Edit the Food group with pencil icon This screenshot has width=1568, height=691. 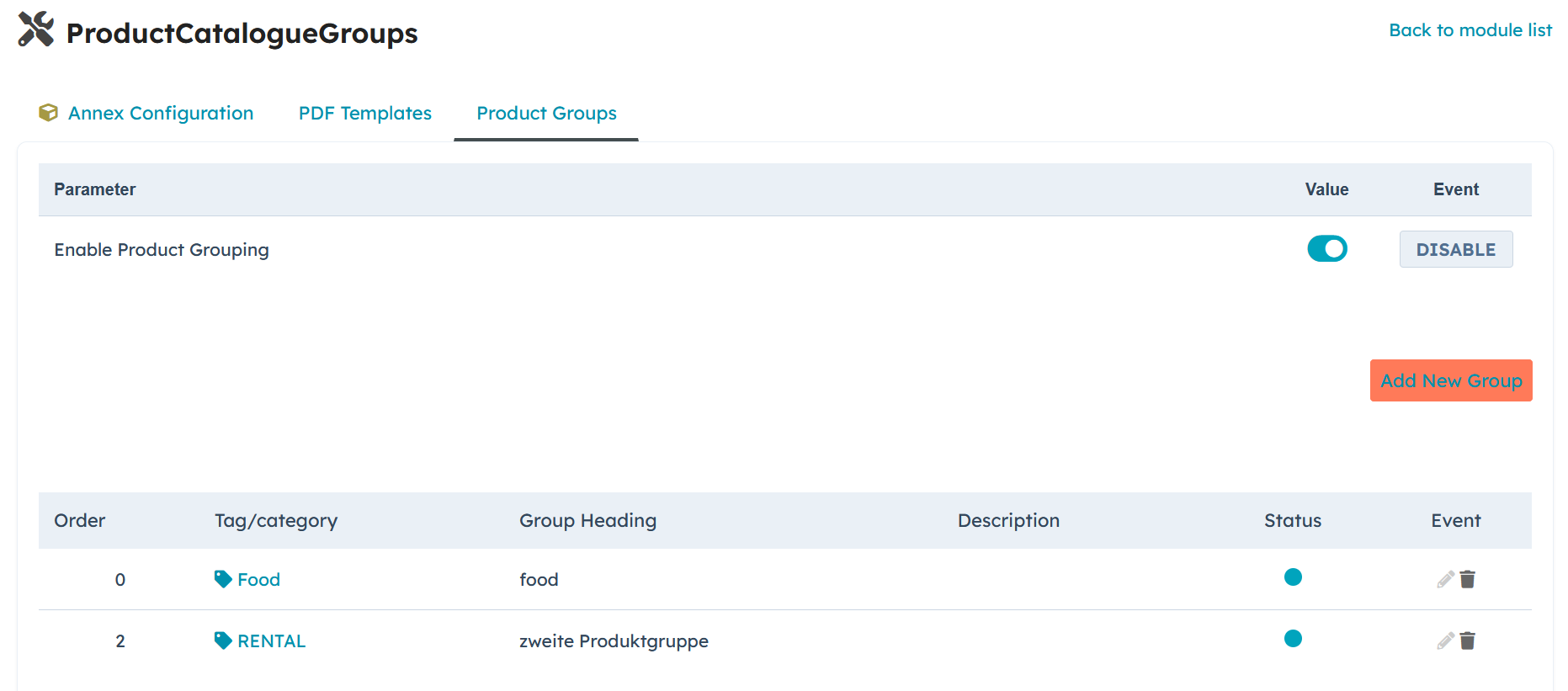[1445, 579]
